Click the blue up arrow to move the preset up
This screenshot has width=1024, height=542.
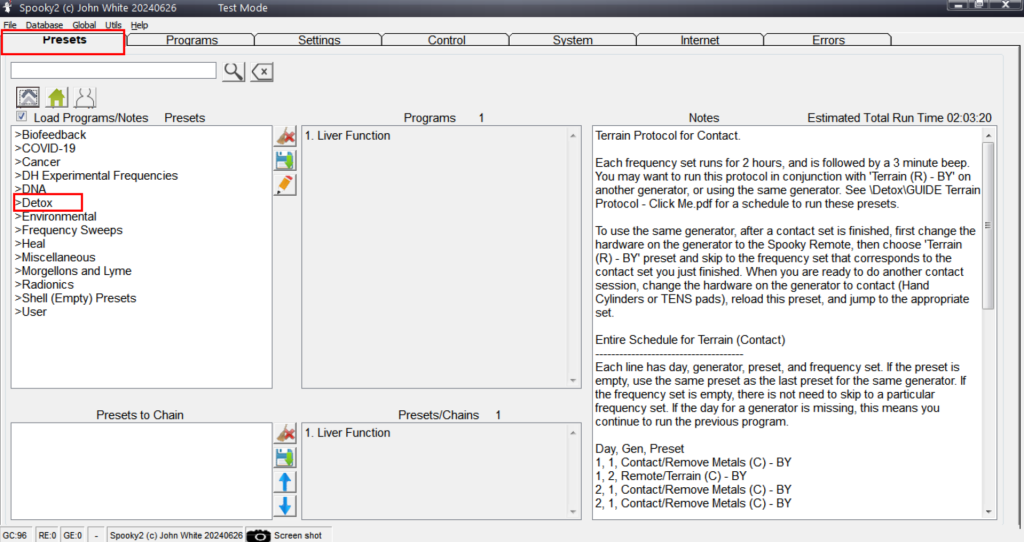pos(285,482)
